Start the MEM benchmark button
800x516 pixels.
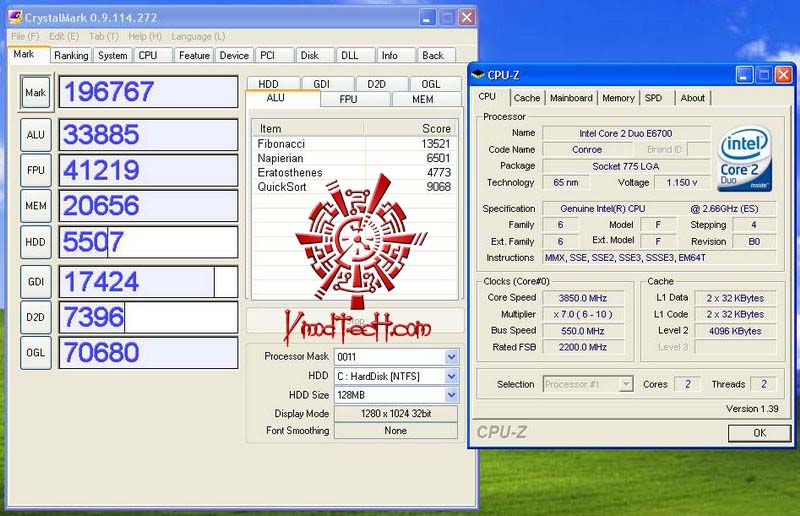click(x=36, y=206)
